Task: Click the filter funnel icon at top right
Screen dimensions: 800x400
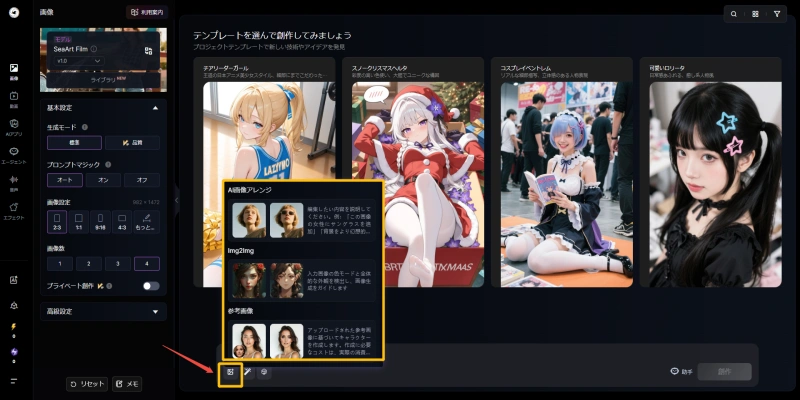Action: (x=777, y=14)
